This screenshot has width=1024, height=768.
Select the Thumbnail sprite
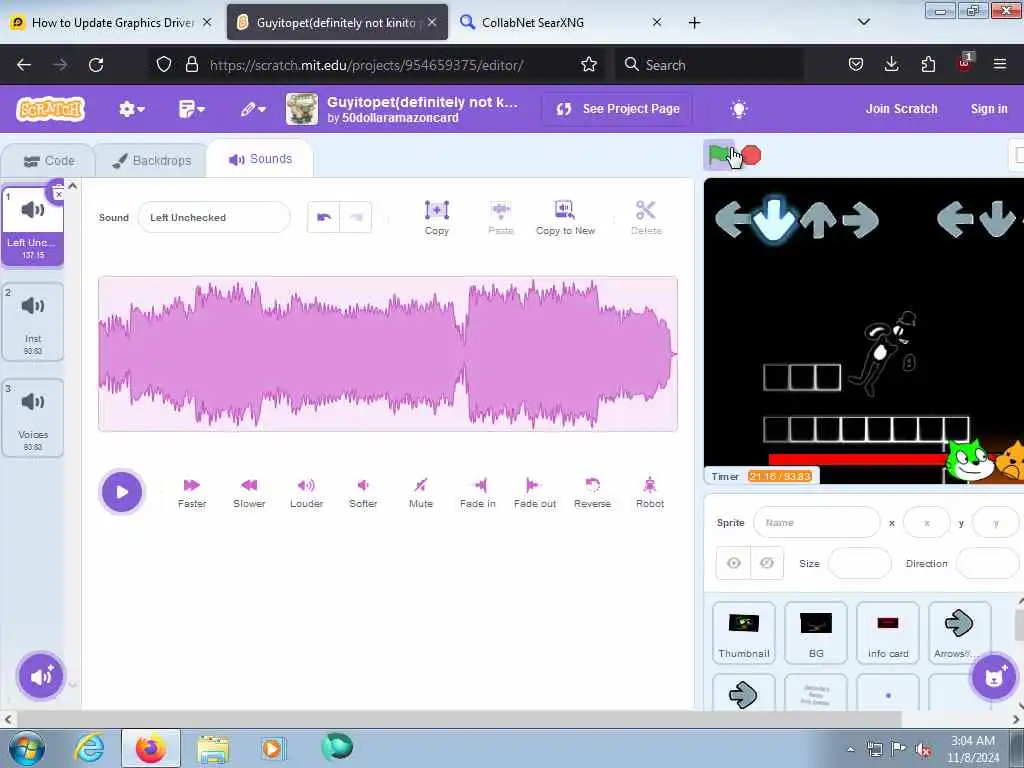(744, 633)
